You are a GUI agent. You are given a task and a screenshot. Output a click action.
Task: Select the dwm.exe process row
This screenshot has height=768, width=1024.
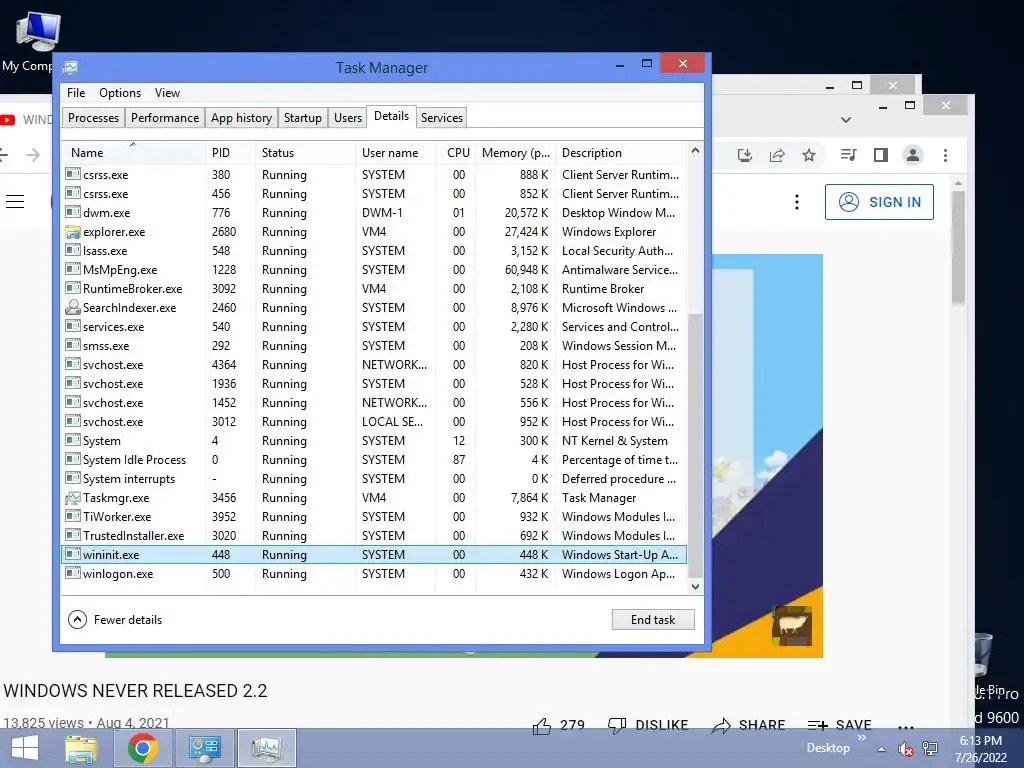374,213
